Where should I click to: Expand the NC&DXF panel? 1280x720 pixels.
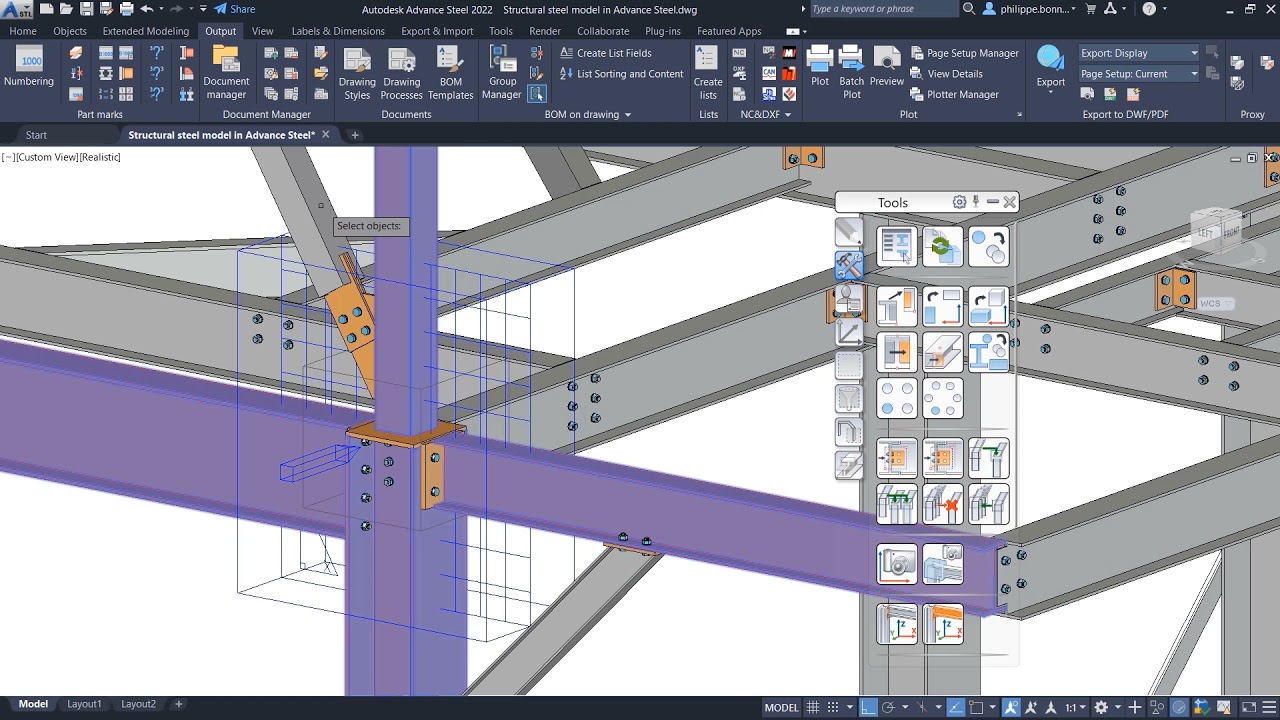click(766, 114)
